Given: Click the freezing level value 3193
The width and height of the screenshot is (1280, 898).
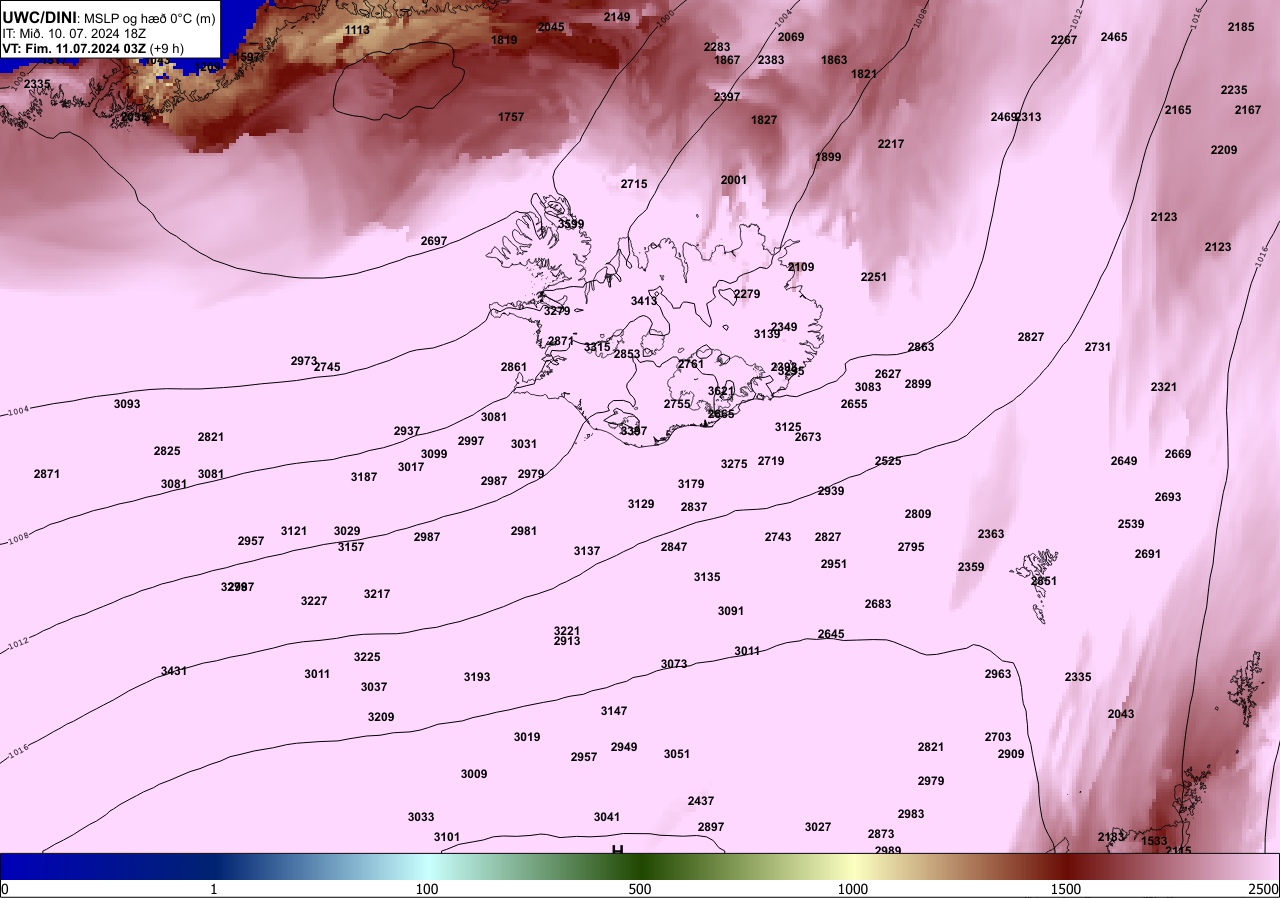Looking at the screenshot, I should (x=477, y=677).
